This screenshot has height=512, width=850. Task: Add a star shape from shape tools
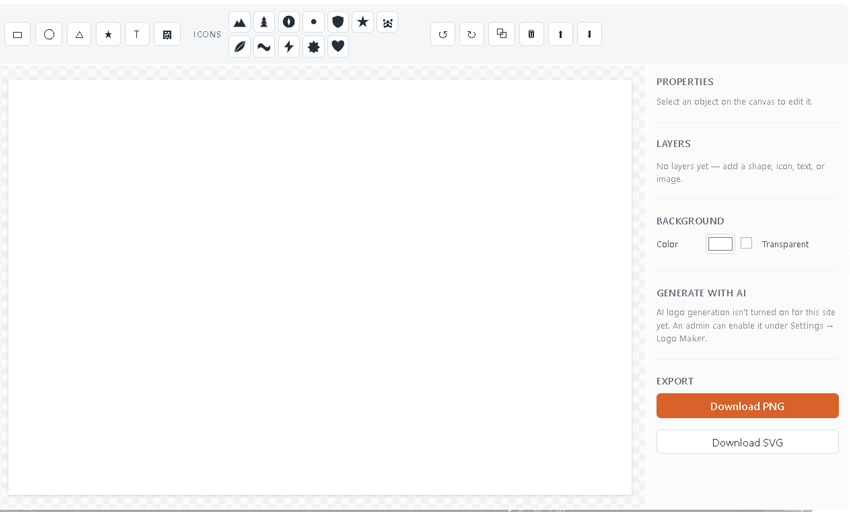[x=108, y=34]
